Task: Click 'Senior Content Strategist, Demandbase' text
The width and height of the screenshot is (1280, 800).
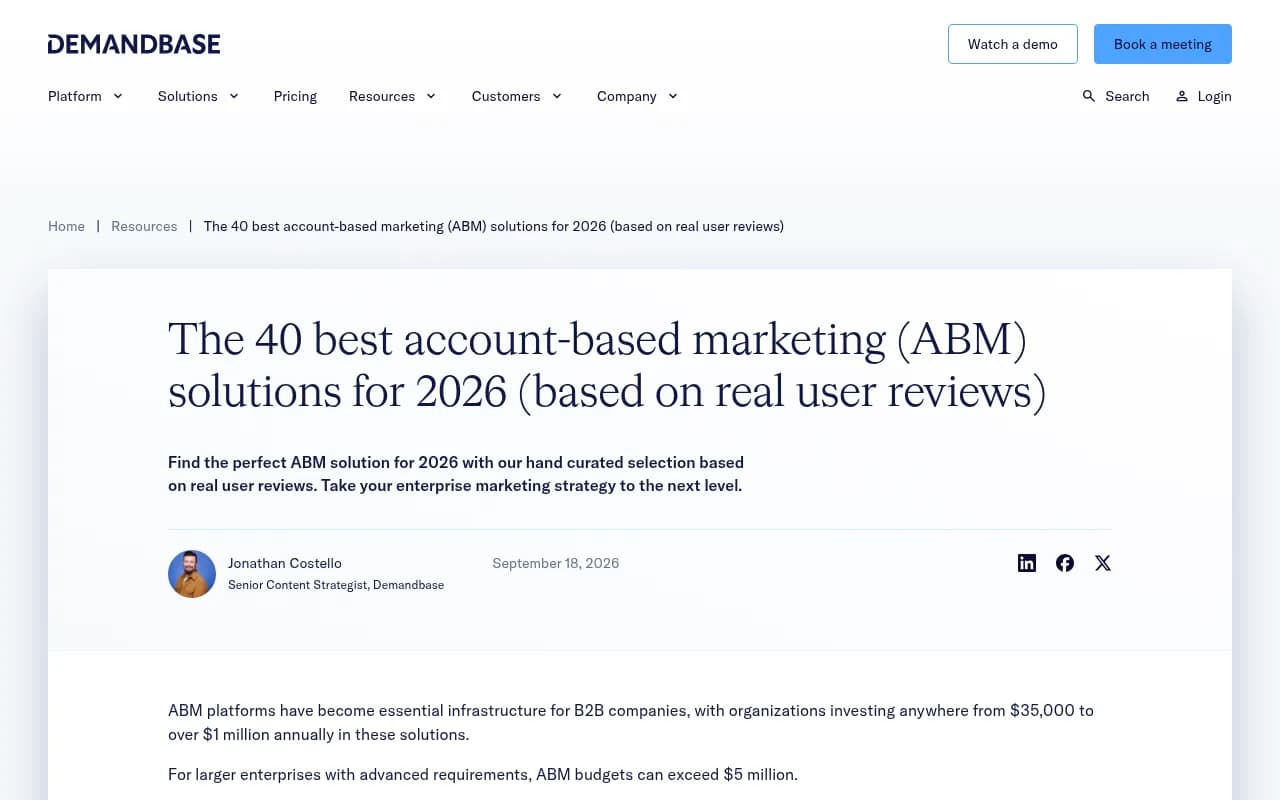Action: click(336, 585)
